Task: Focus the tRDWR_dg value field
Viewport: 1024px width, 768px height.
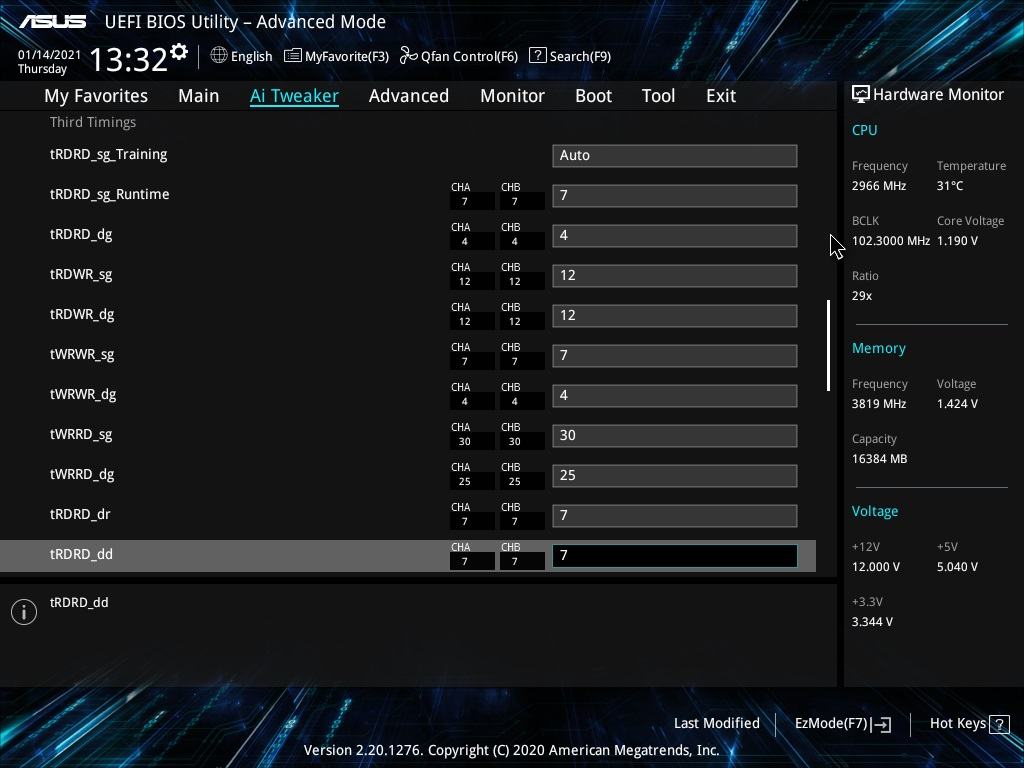Action: [675, 315]
